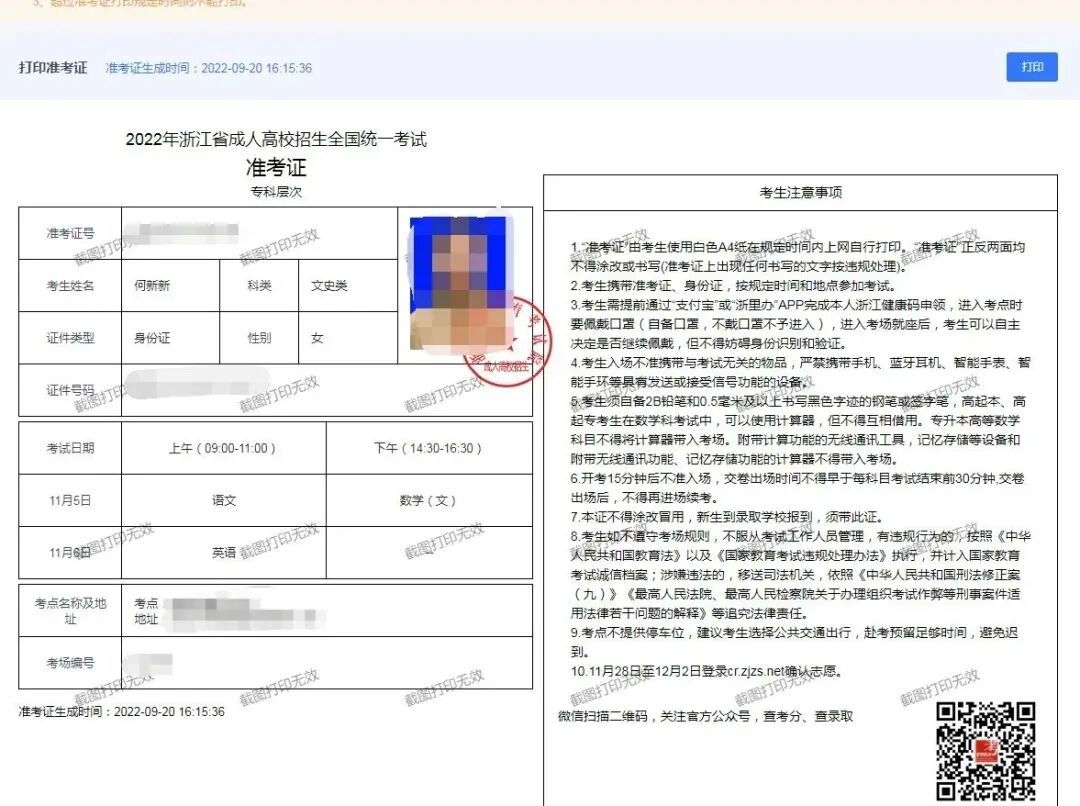Click the 语文 subject cell
The width and height of the screenshot is (1080, 806).
(223, 500)
